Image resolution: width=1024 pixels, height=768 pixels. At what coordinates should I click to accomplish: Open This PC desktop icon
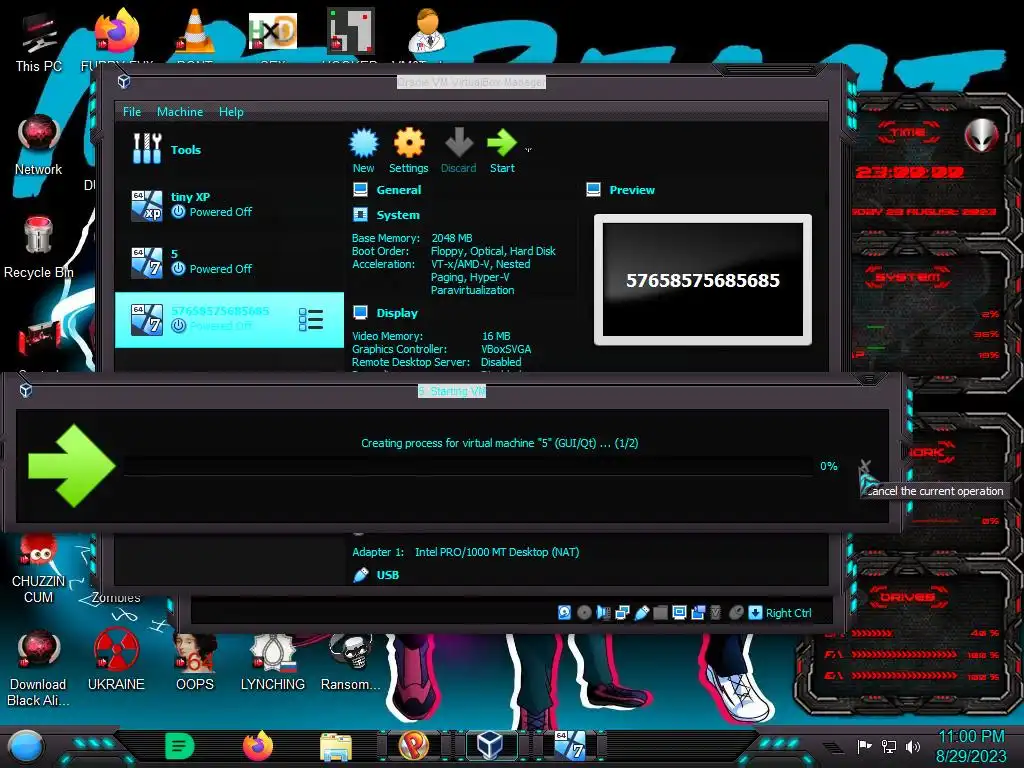coord(39,42)
